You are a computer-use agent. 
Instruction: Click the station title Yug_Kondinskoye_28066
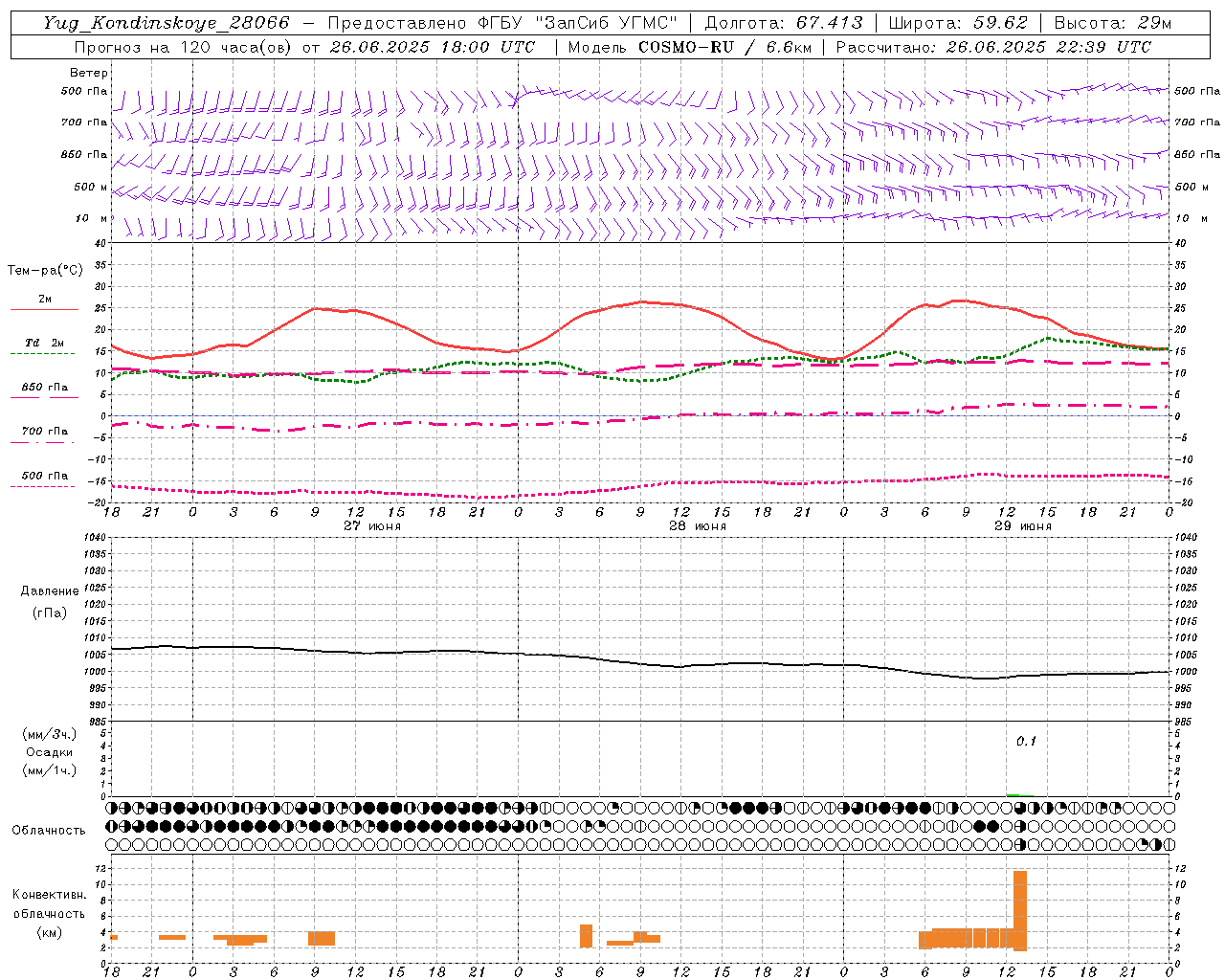click(167, 23)
